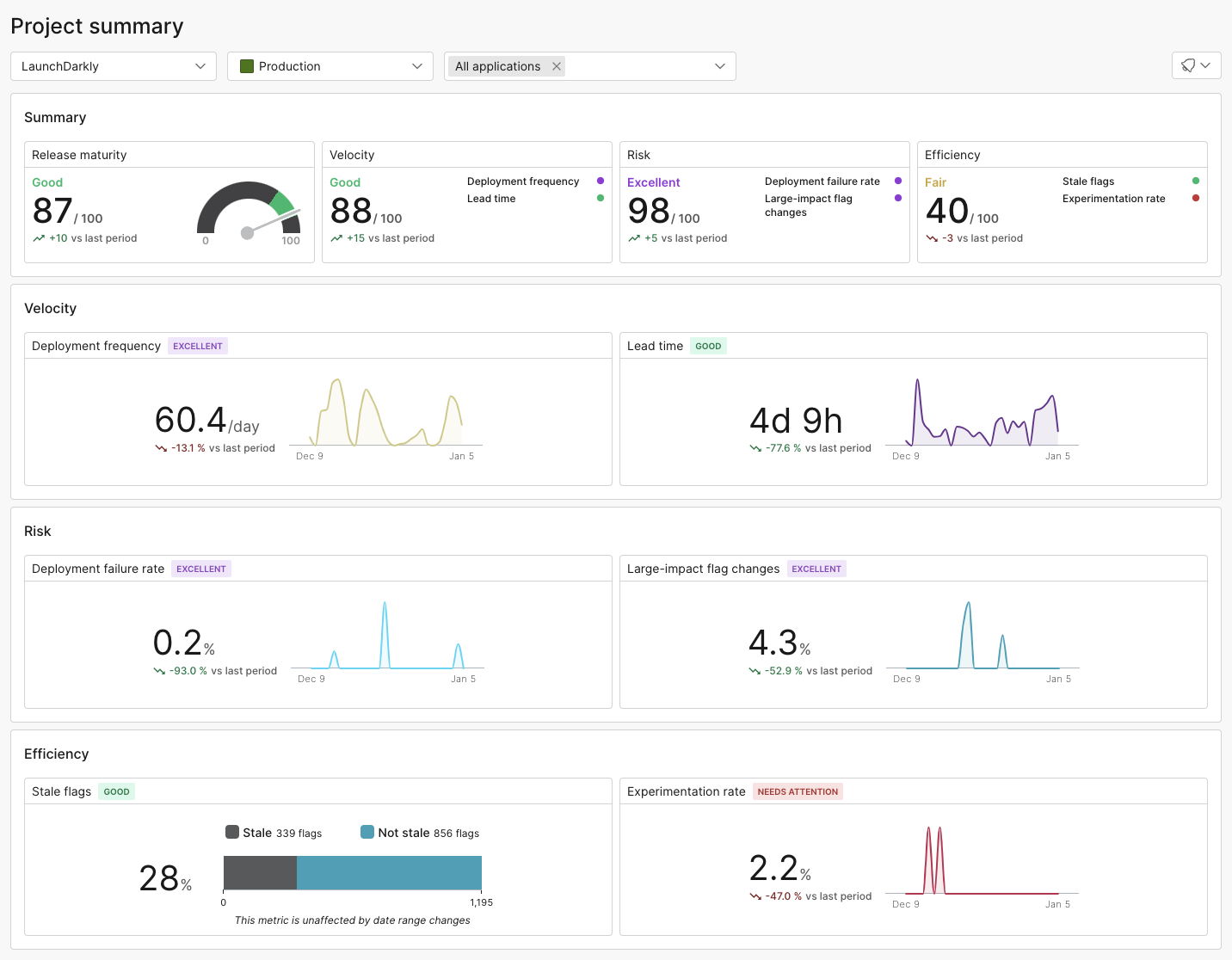Click red status dot for Experimentation rate
The image size is (1232, 960).
pos(1196,198)
